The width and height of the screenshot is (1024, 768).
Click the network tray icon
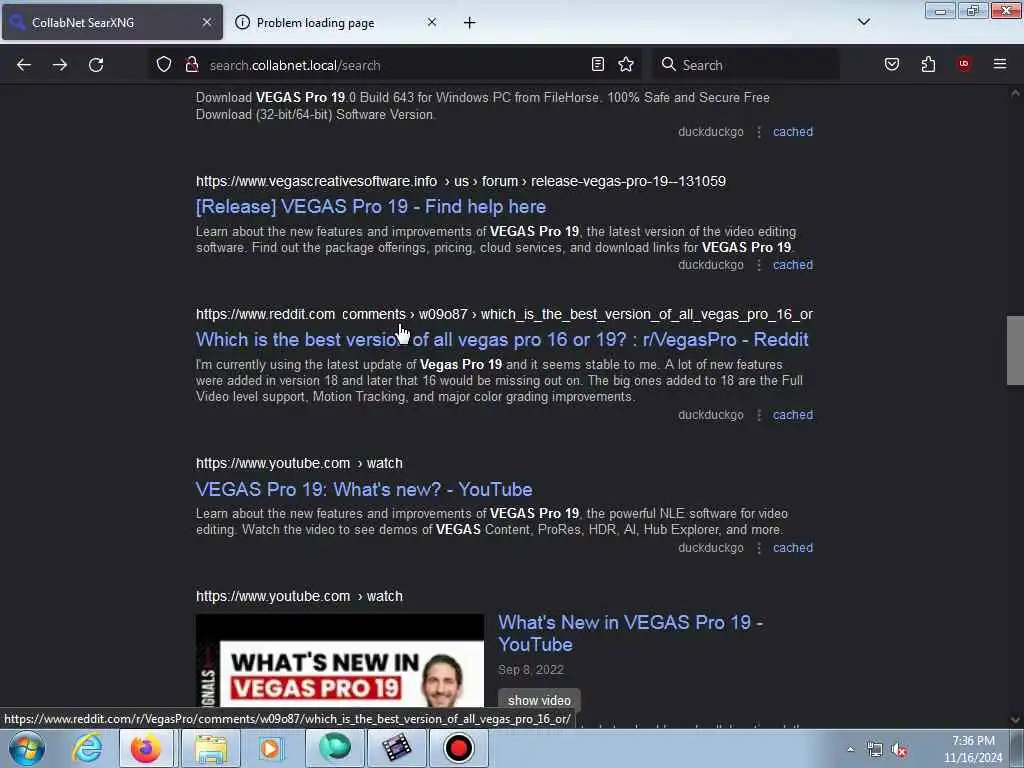(874, 750)
